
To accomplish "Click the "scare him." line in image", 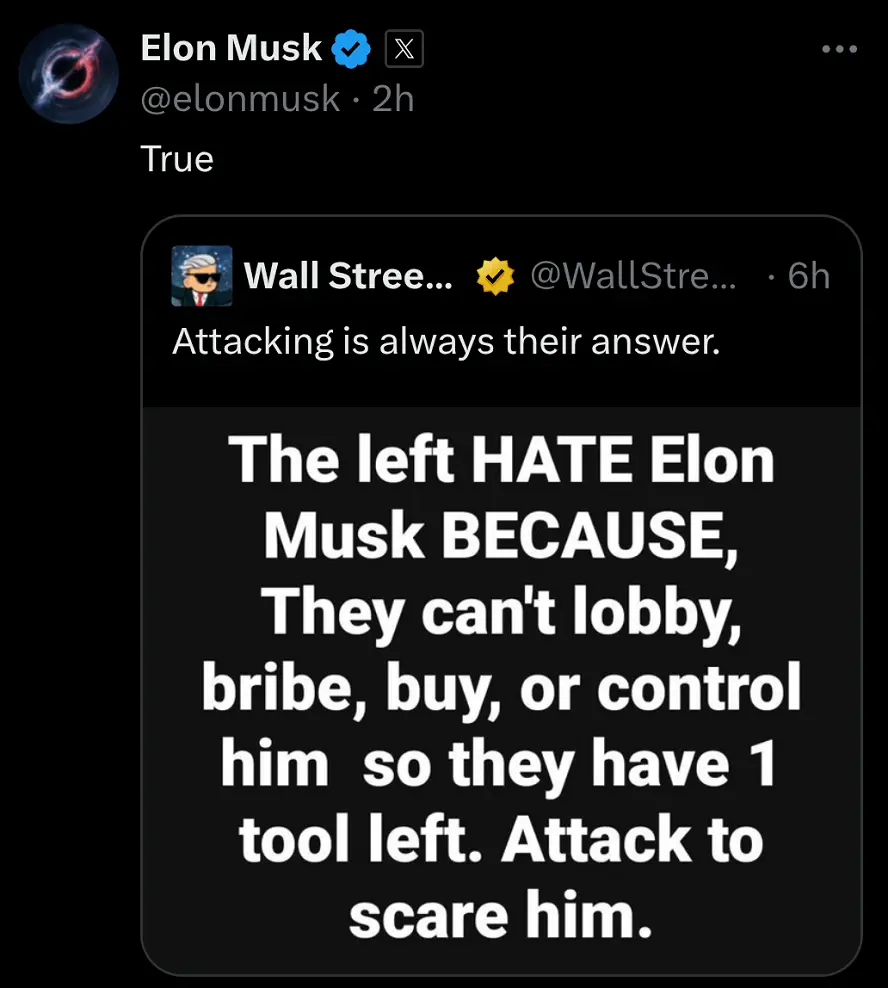I will (x=501, y=916).
